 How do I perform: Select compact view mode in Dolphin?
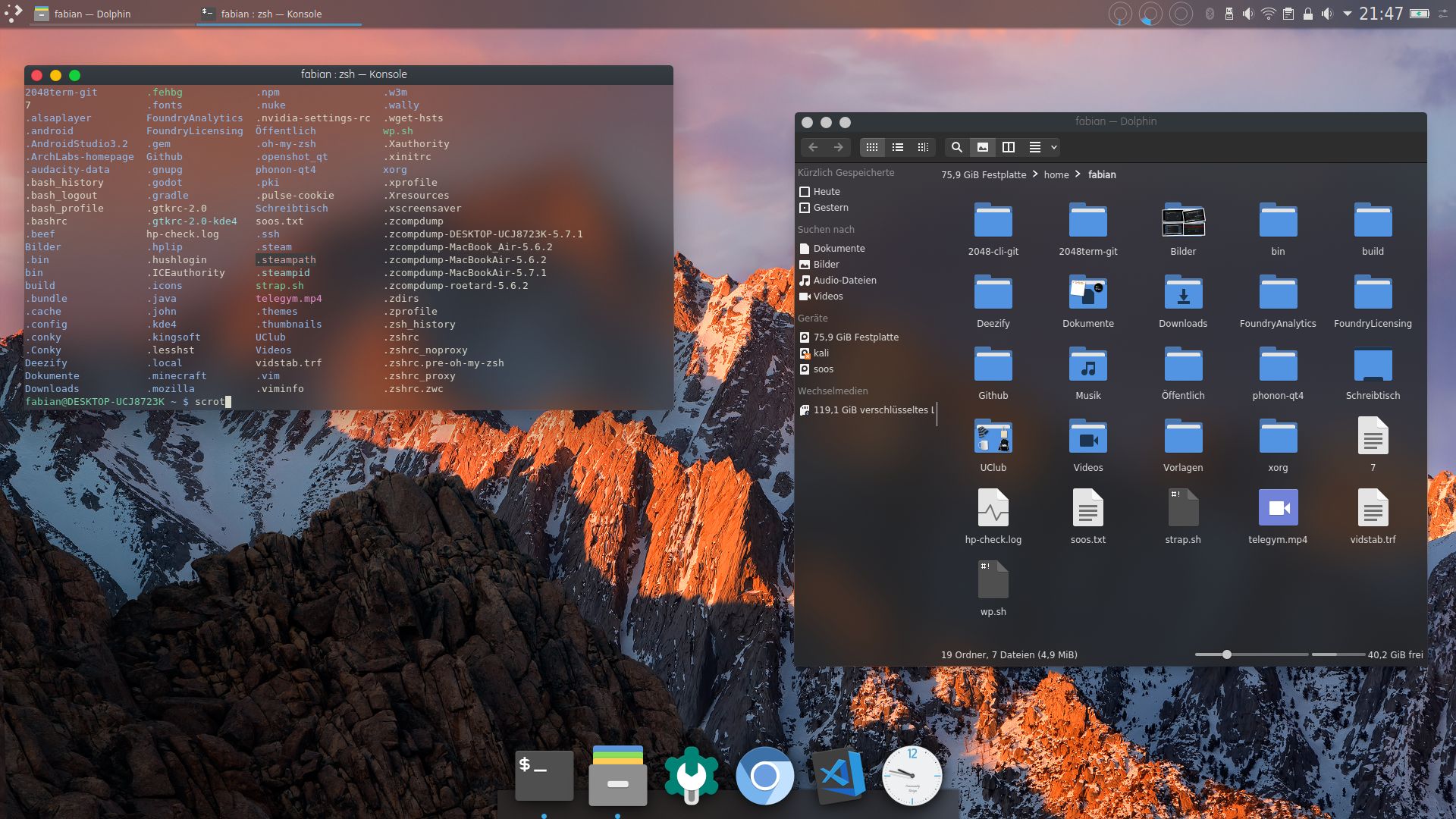pos(921,147)
